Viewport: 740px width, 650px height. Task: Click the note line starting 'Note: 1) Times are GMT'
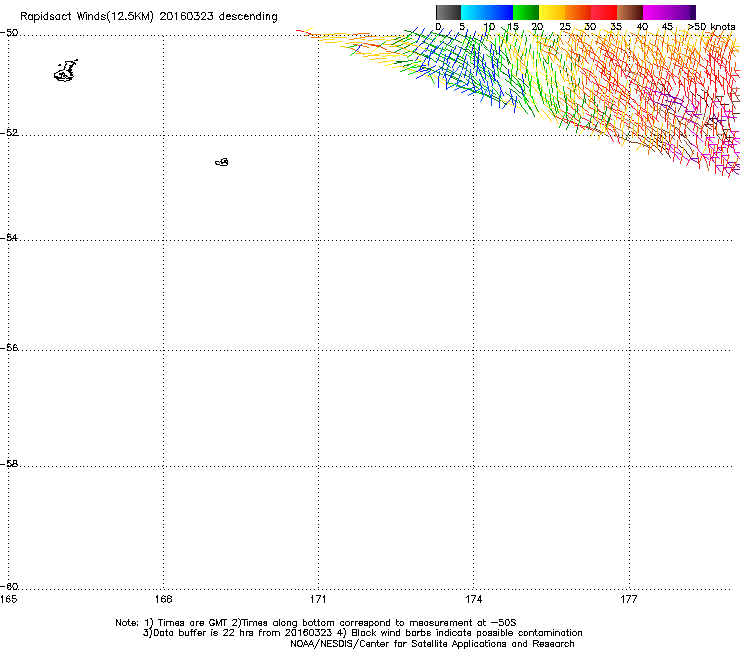click(x=316, y=623)
